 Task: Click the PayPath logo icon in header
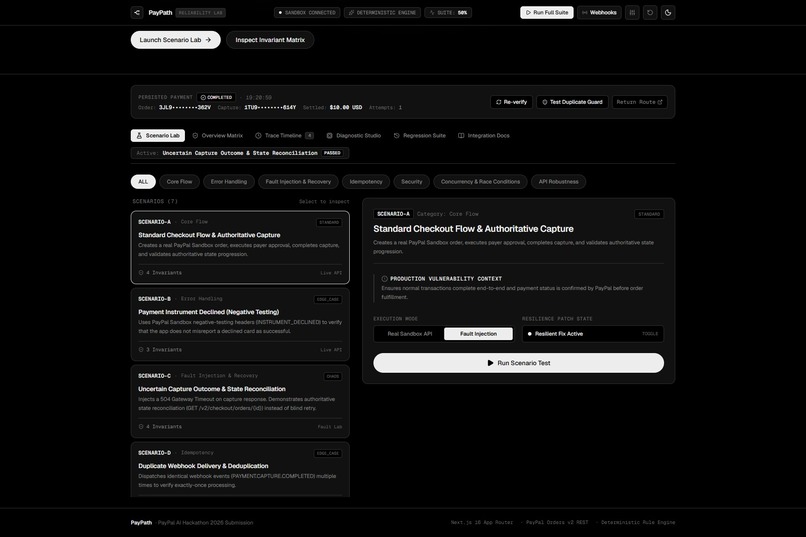tap(137, 12)
